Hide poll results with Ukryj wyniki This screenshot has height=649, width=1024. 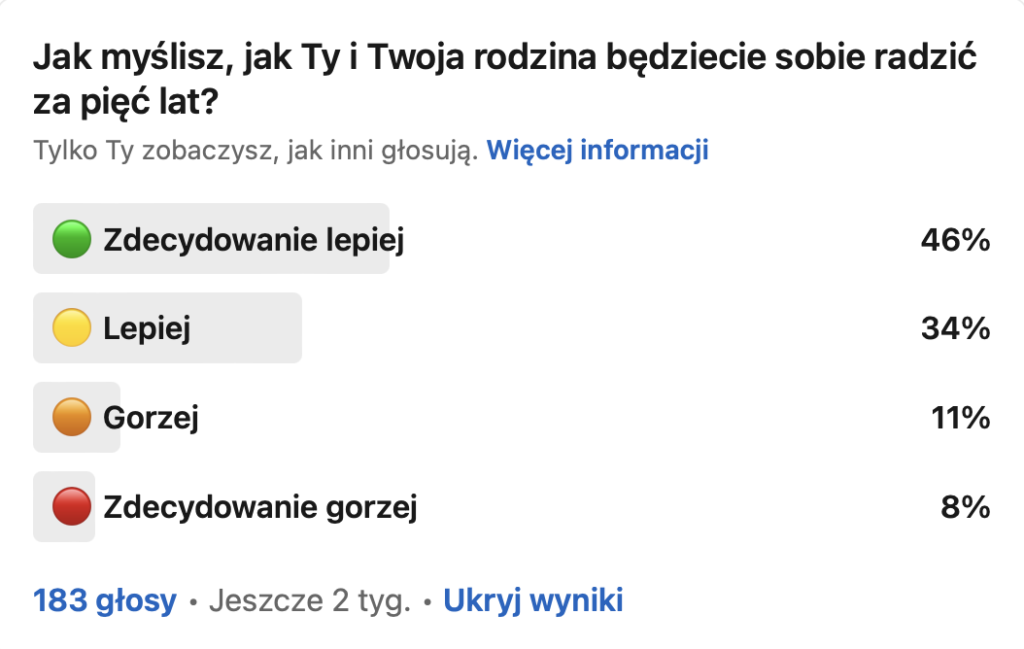pyautogui.click(x=533, y=600)
